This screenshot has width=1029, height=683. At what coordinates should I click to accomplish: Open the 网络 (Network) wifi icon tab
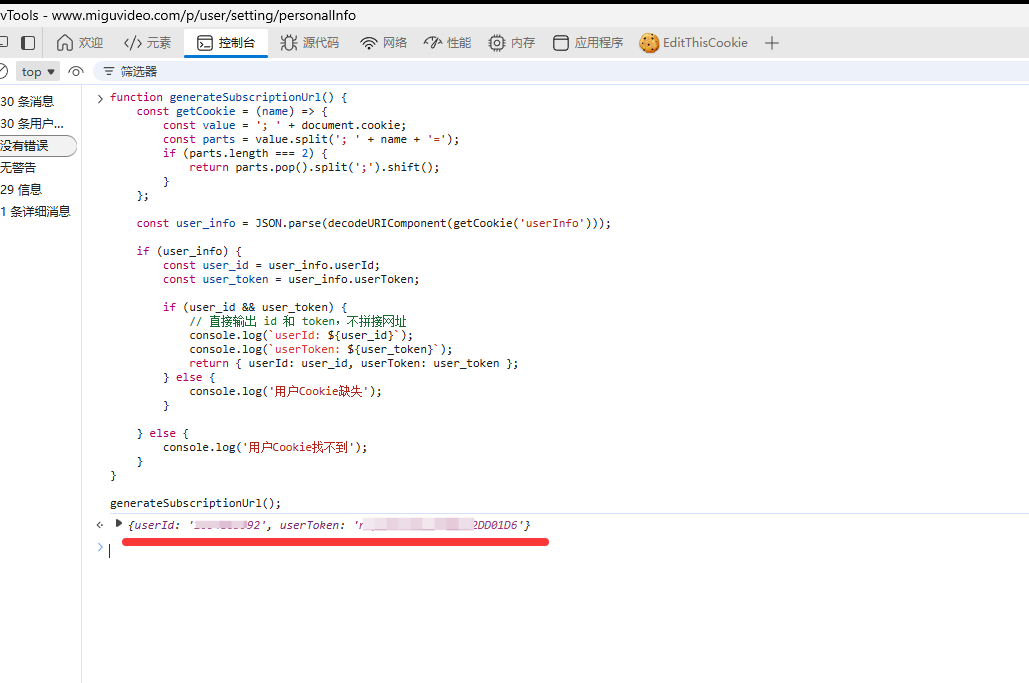[x=384, y=43]
